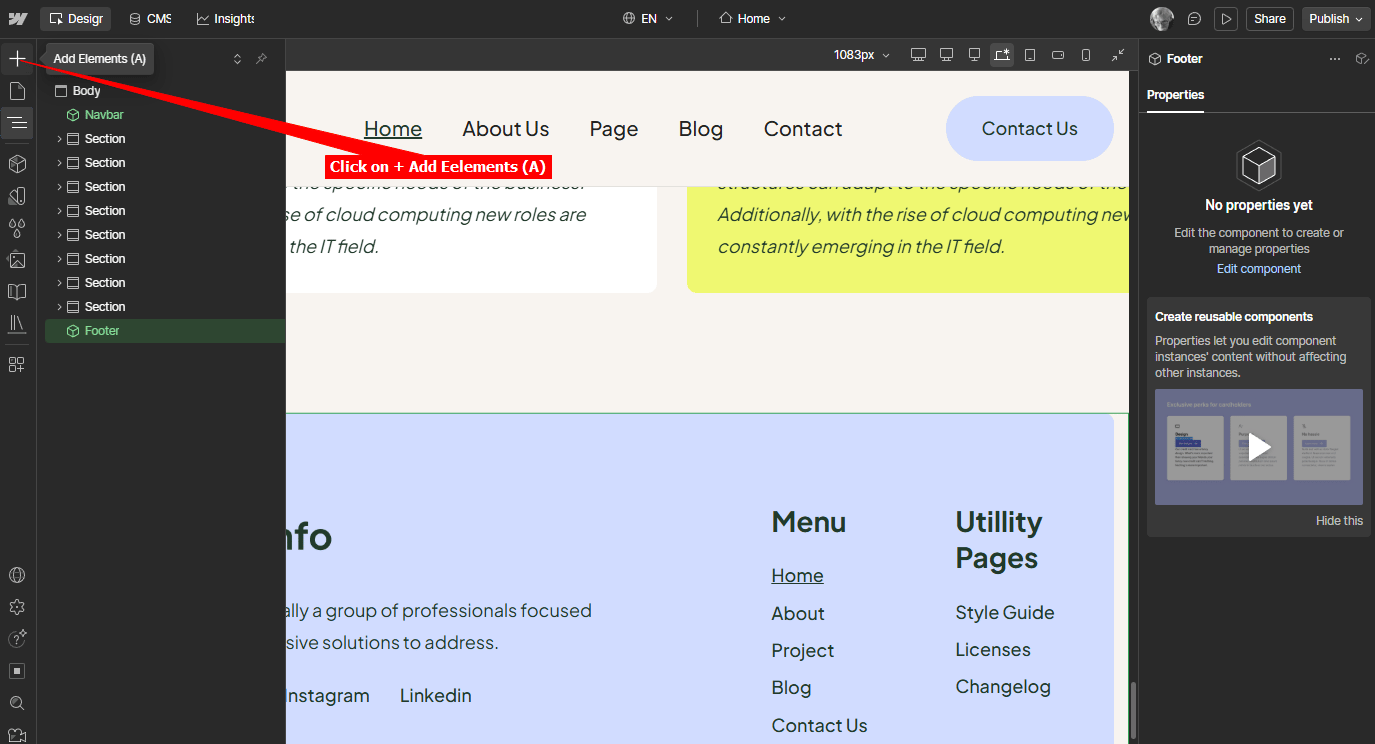This screenshot has width=1375, height=744.
Task: Expand the first Section below Navbar
Action: [59, 139]
